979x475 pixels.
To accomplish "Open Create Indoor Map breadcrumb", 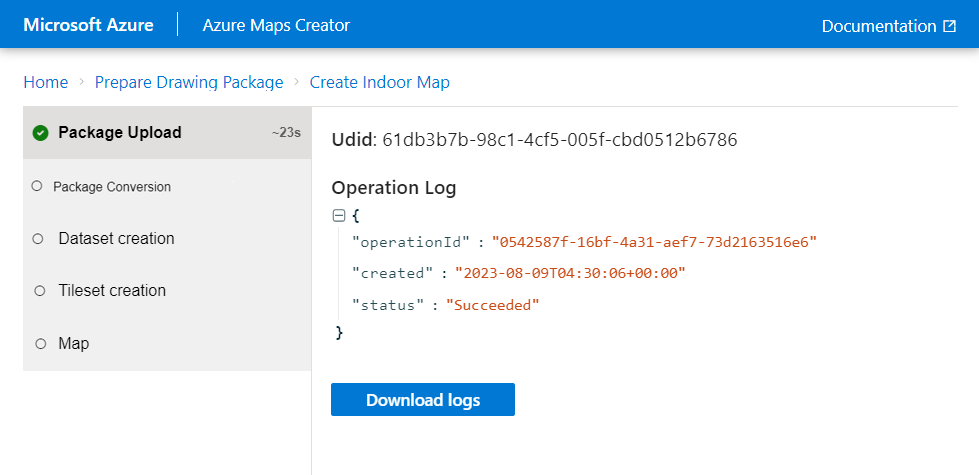I will 380,82.
